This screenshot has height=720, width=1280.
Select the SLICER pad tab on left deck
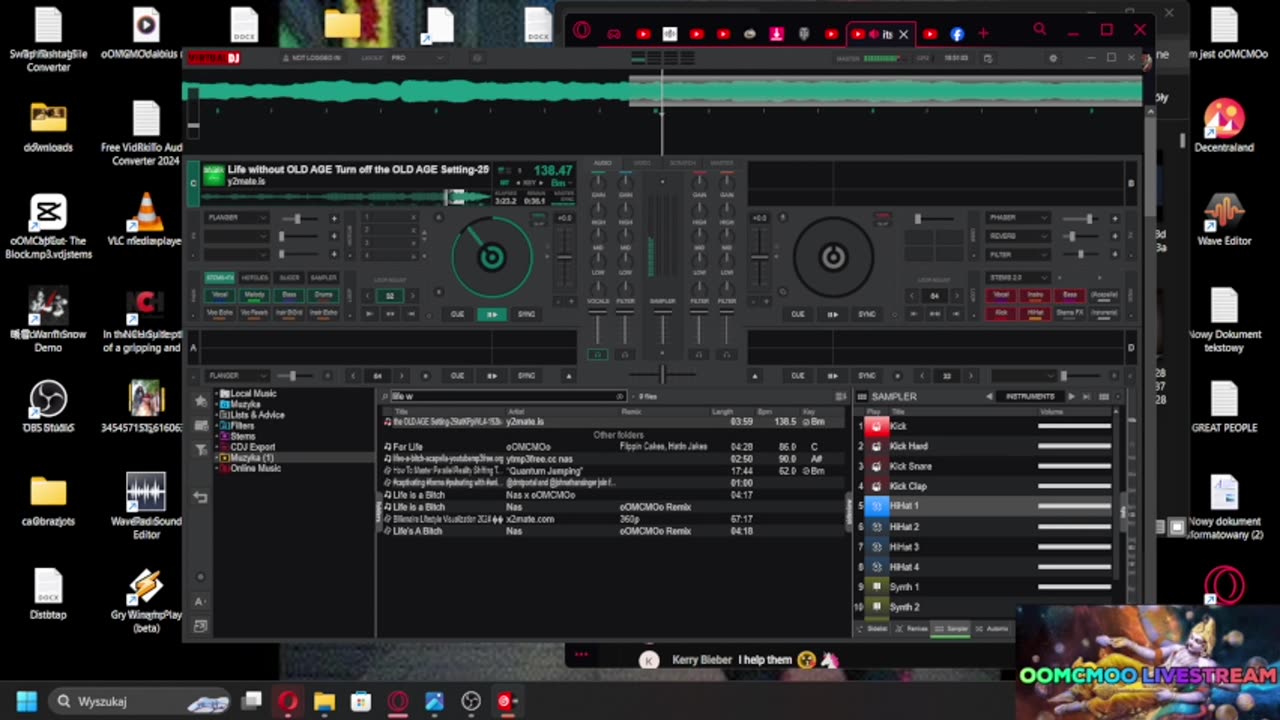click(289, 277)
